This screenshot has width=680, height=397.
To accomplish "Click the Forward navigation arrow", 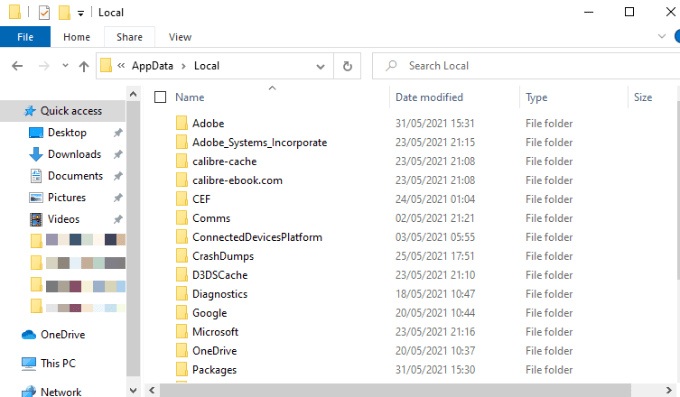I will [44, 66].
